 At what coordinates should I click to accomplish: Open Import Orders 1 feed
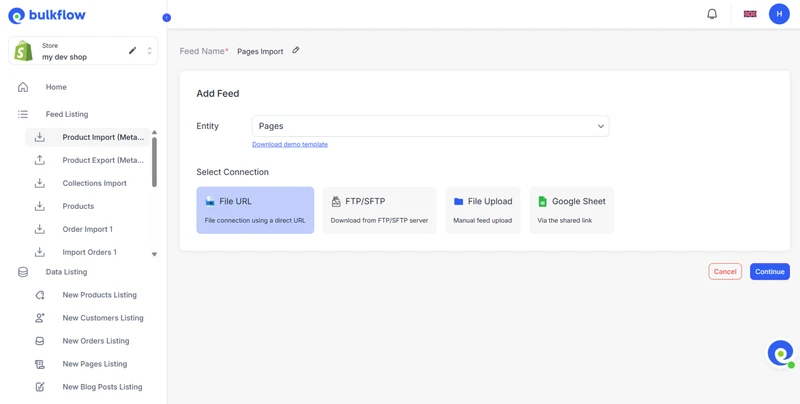[x=88, y=252]
